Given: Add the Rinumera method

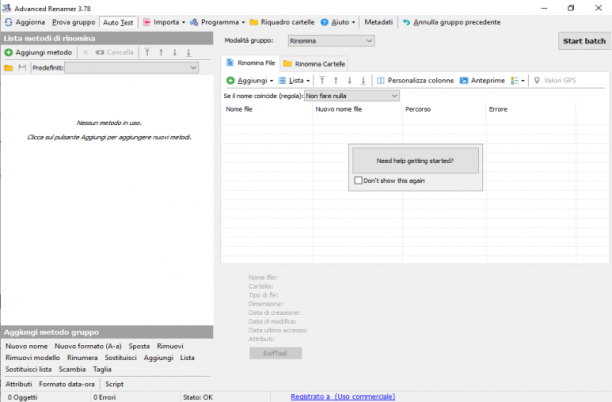Looking at the screenshot, I should tap(82, 358).
